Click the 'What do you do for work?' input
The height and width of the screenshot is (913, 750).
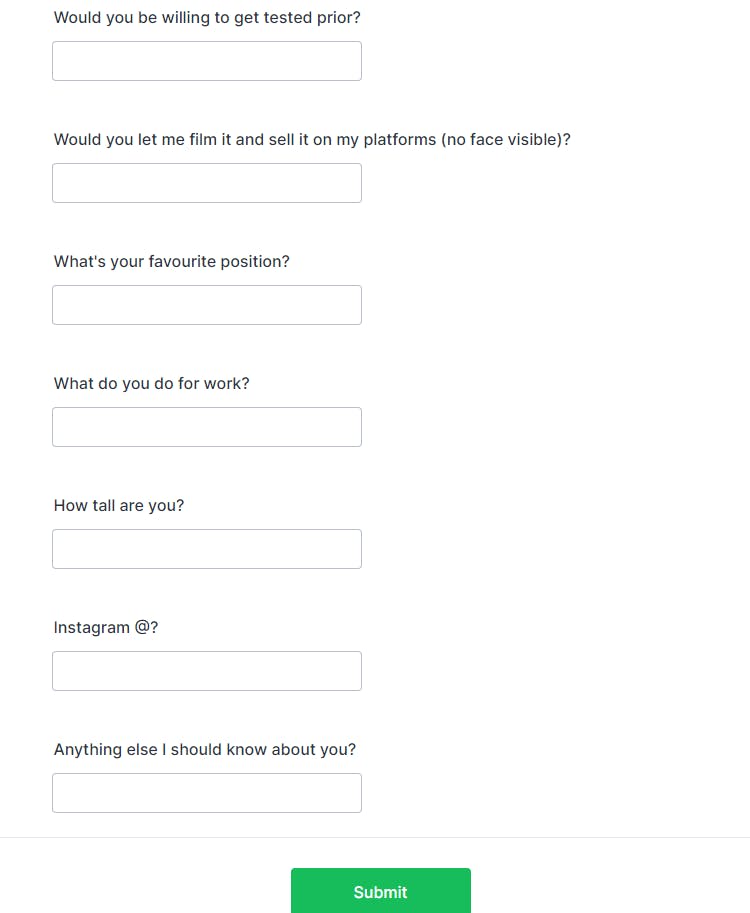pyautogui.click(x=206, y=427)
